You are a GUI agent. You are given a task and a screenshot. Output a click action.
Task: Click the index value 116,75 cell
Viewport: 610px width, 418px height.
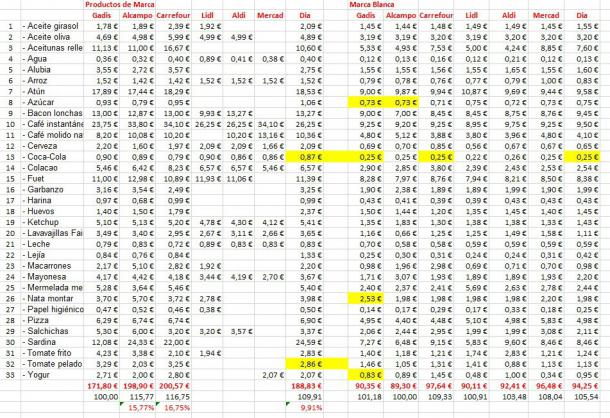pyautogui.click(x=173, y=397)
